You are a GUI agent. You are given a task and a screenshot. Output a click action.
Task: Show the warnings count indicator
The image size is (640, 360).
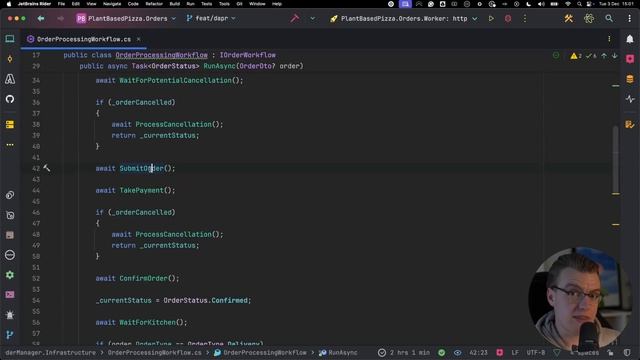[x=576, y=56]
